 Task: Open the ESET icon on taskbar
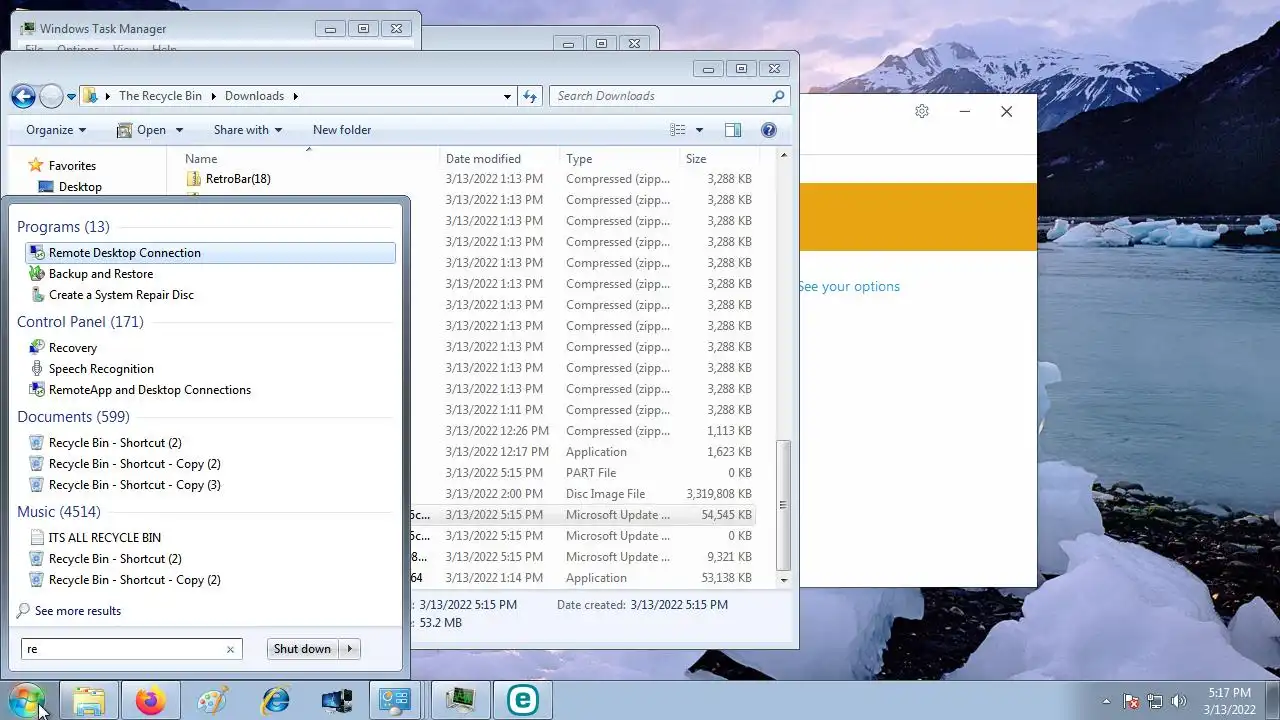(521, 701)
